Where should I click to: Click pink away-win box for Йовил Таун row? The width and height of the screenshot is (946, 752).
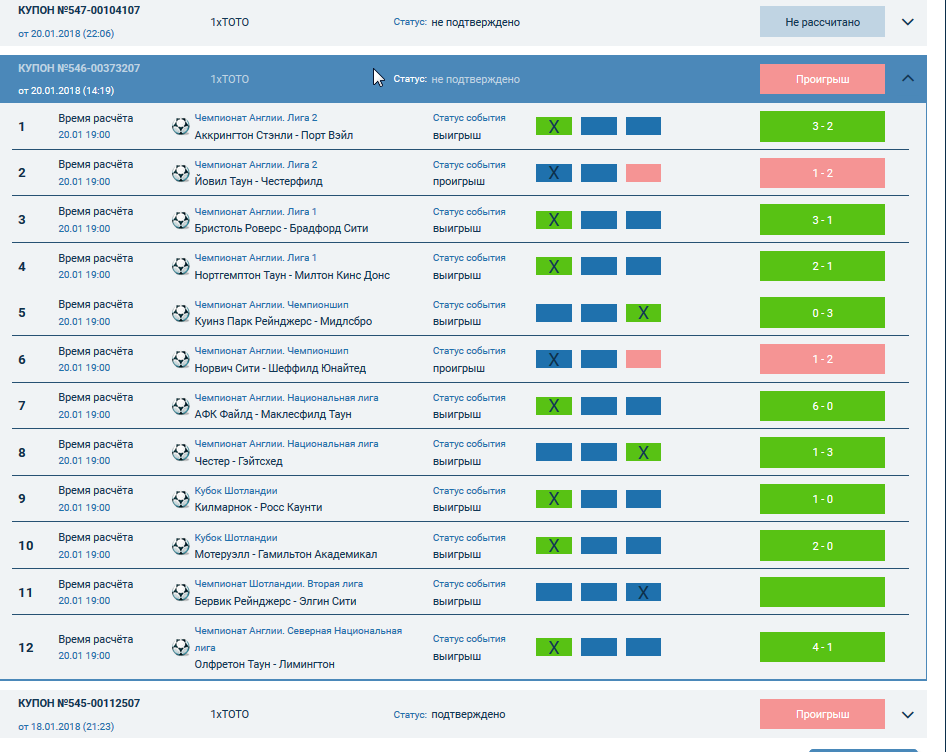click(x=643, y=173)
